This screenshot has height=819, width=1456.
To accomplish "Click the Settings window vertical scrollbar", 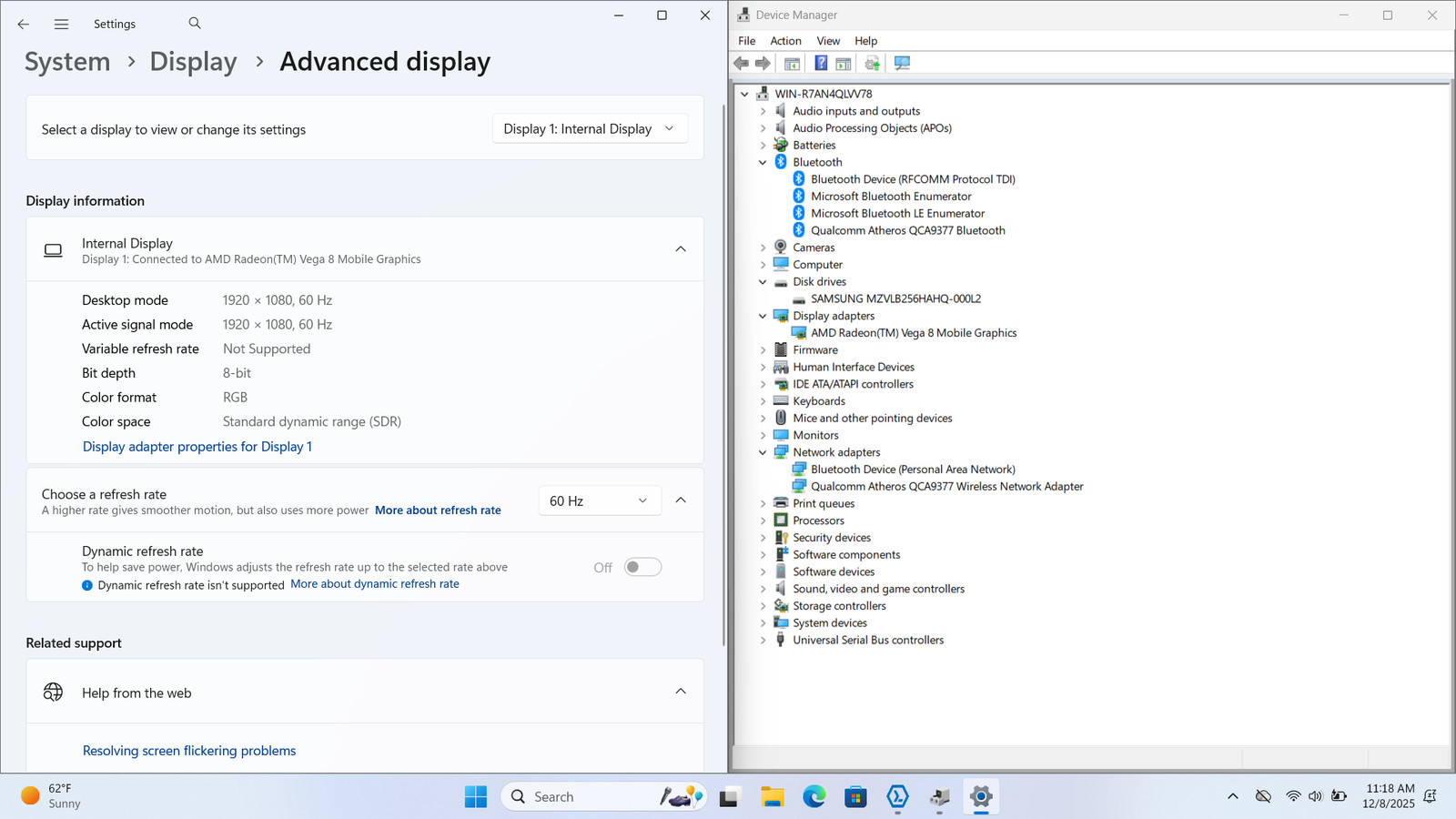I will pyautogui.click(x=723, y=373).
